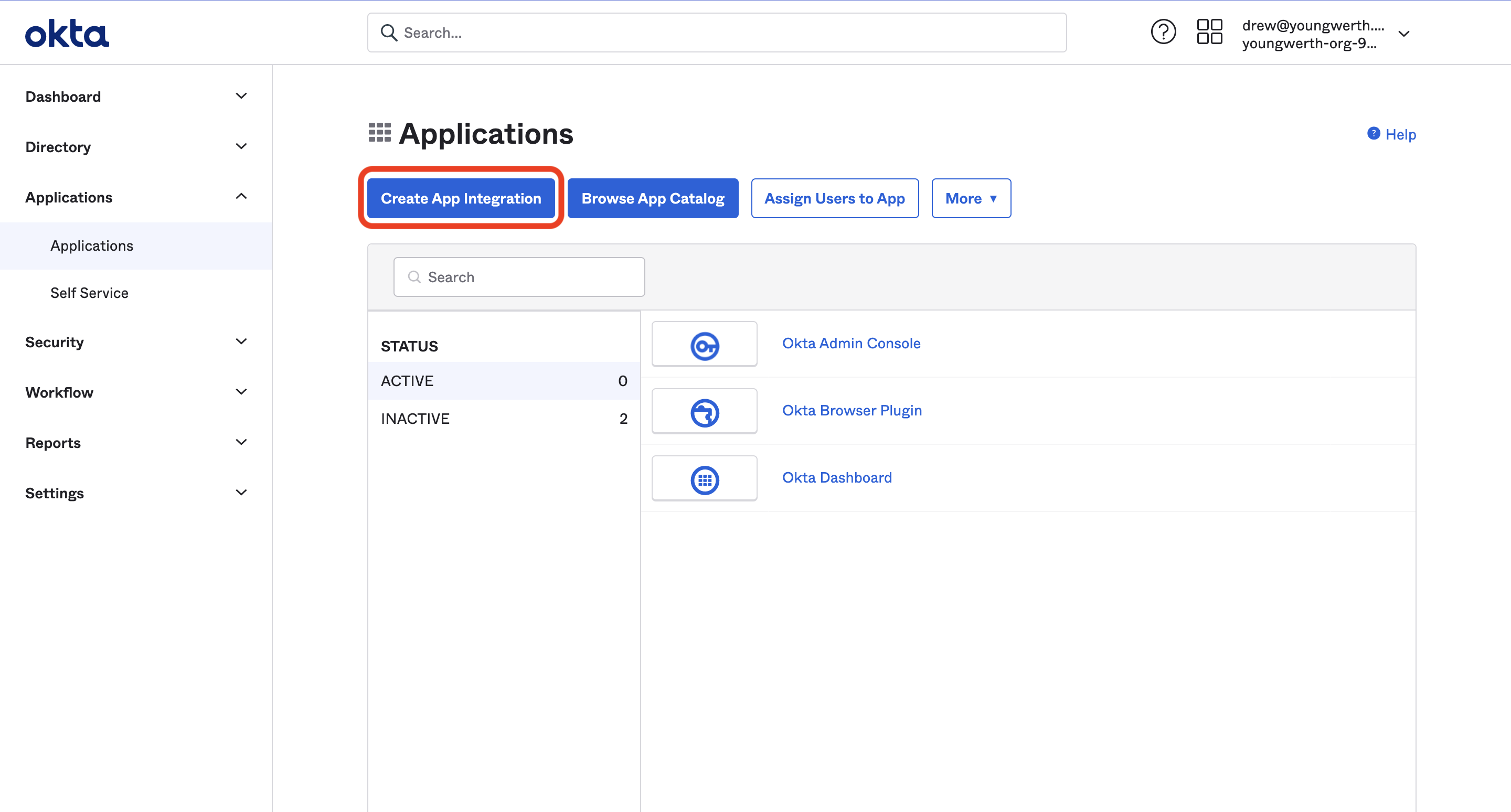Open the Help link on the Applications page
This screenshot has height=812, width=1511.
click(x=1401, y=134)
